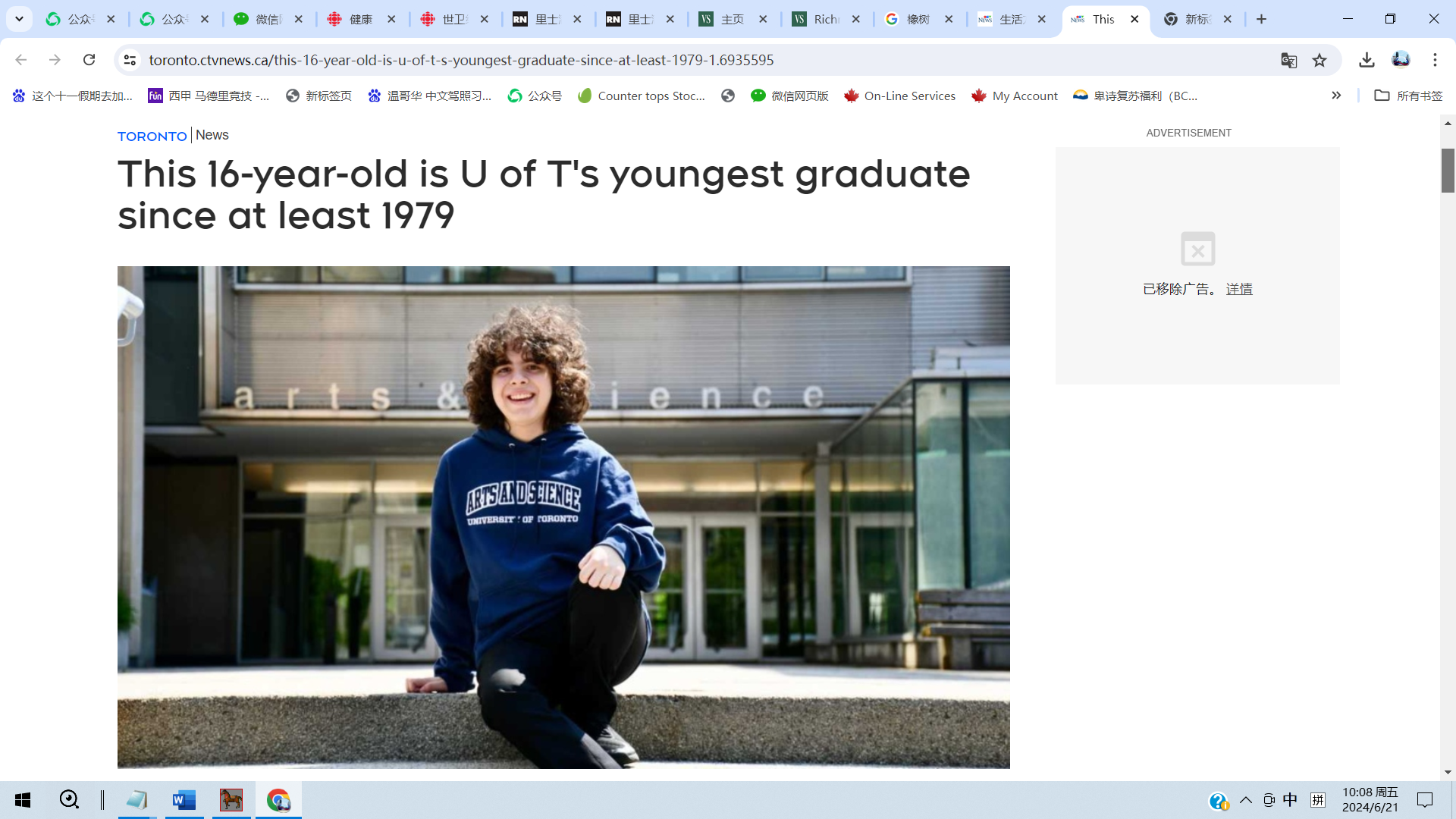The image size is (1456, 819).
Task: Open the TORONTO section link
Action: coord(152,136)
